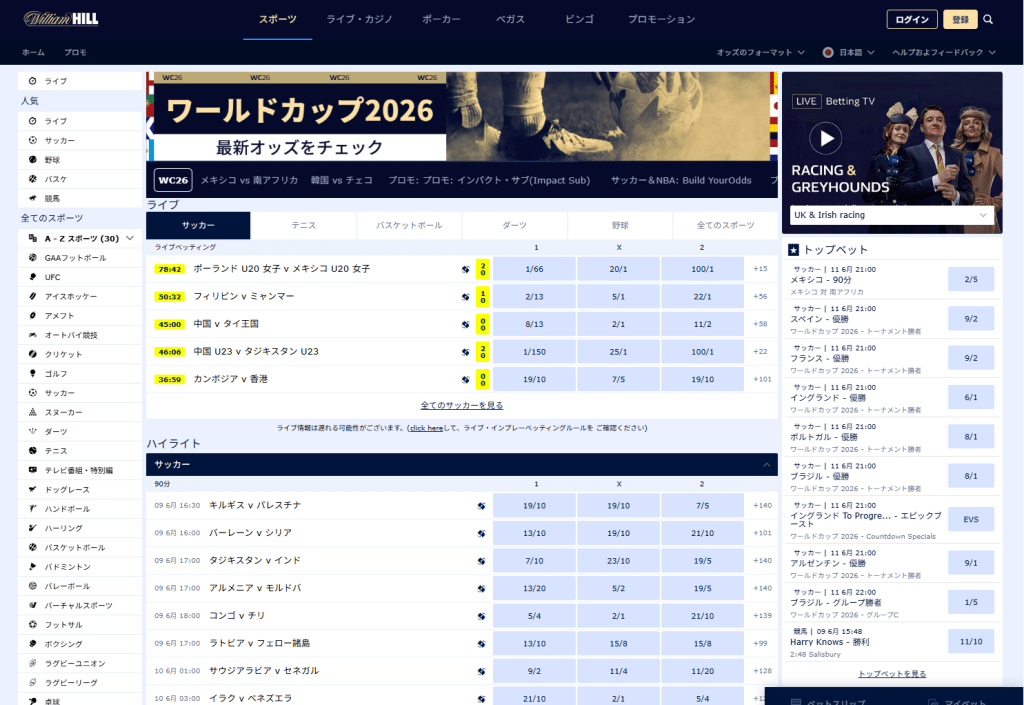Open the カンボジア v 香港 live match
The image size is (1024, 705).
click(231, 379)
